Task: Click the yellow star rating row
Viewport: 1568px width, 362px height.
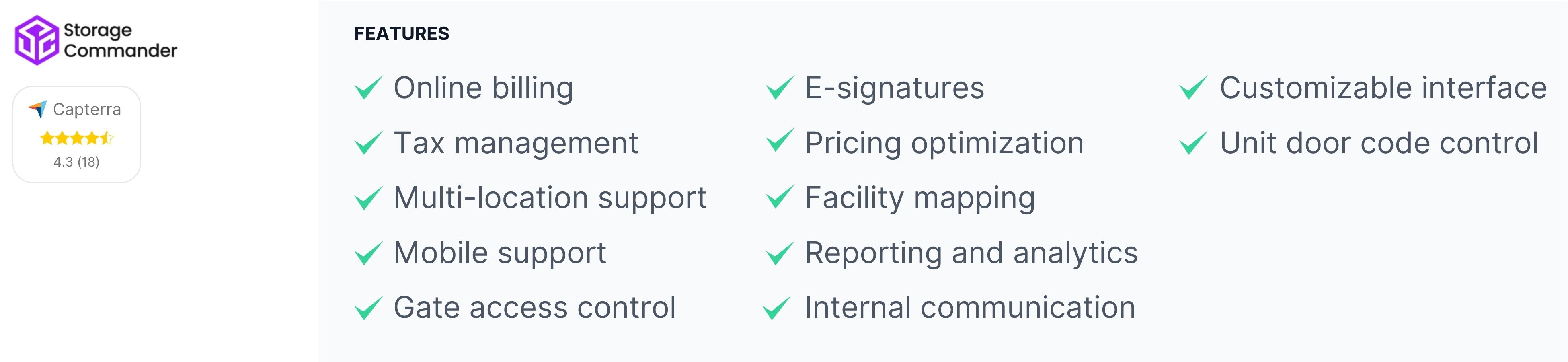Action: point(77,138)
